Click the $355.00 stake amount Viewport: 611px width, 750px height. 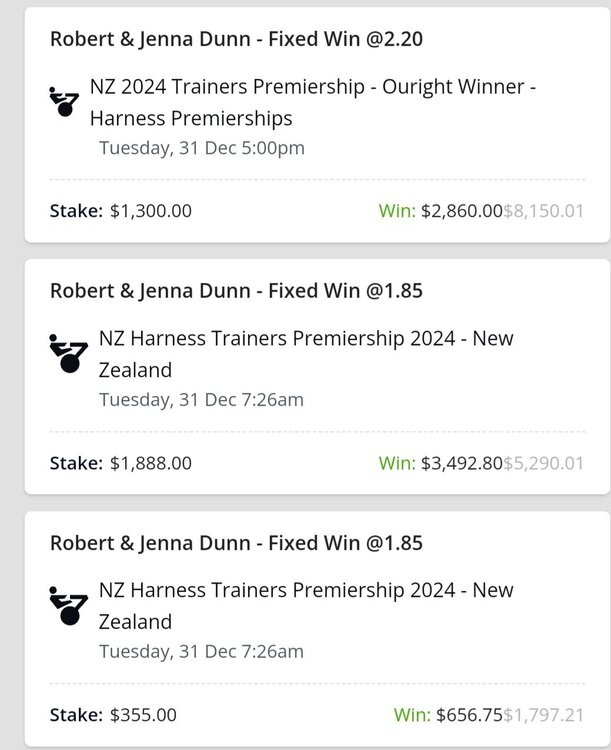pyautogui.click(x=142, y=715)
